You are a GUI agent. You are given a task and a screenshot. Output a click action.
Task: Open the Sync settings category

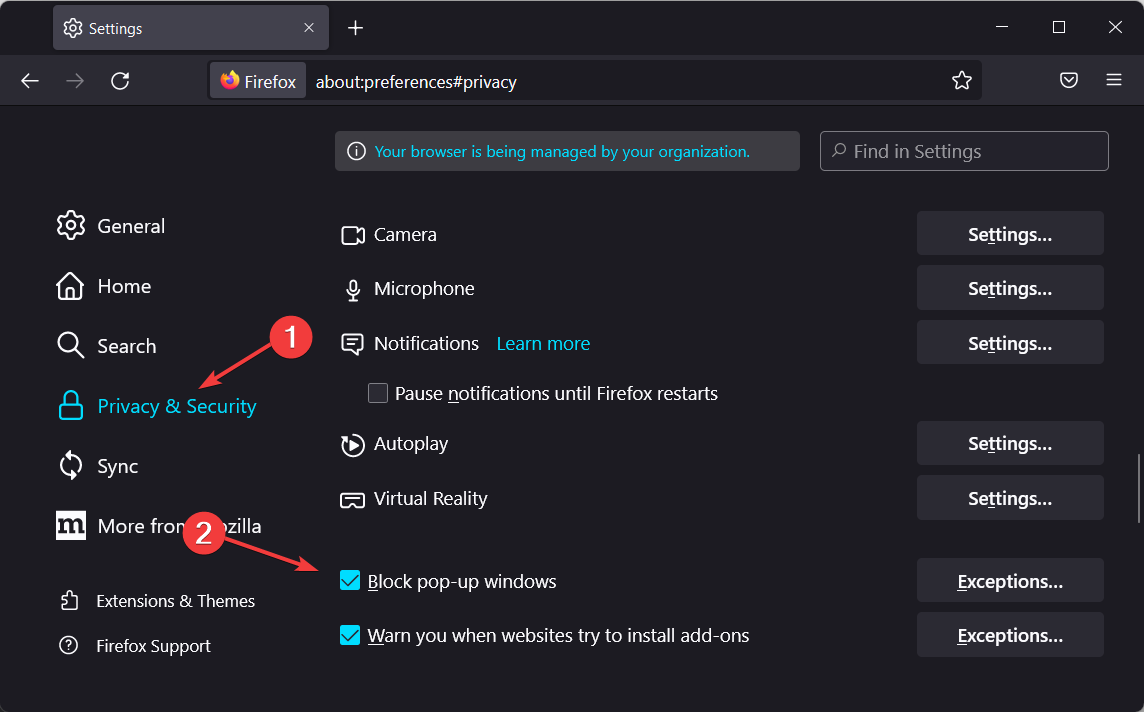(98, 465)
